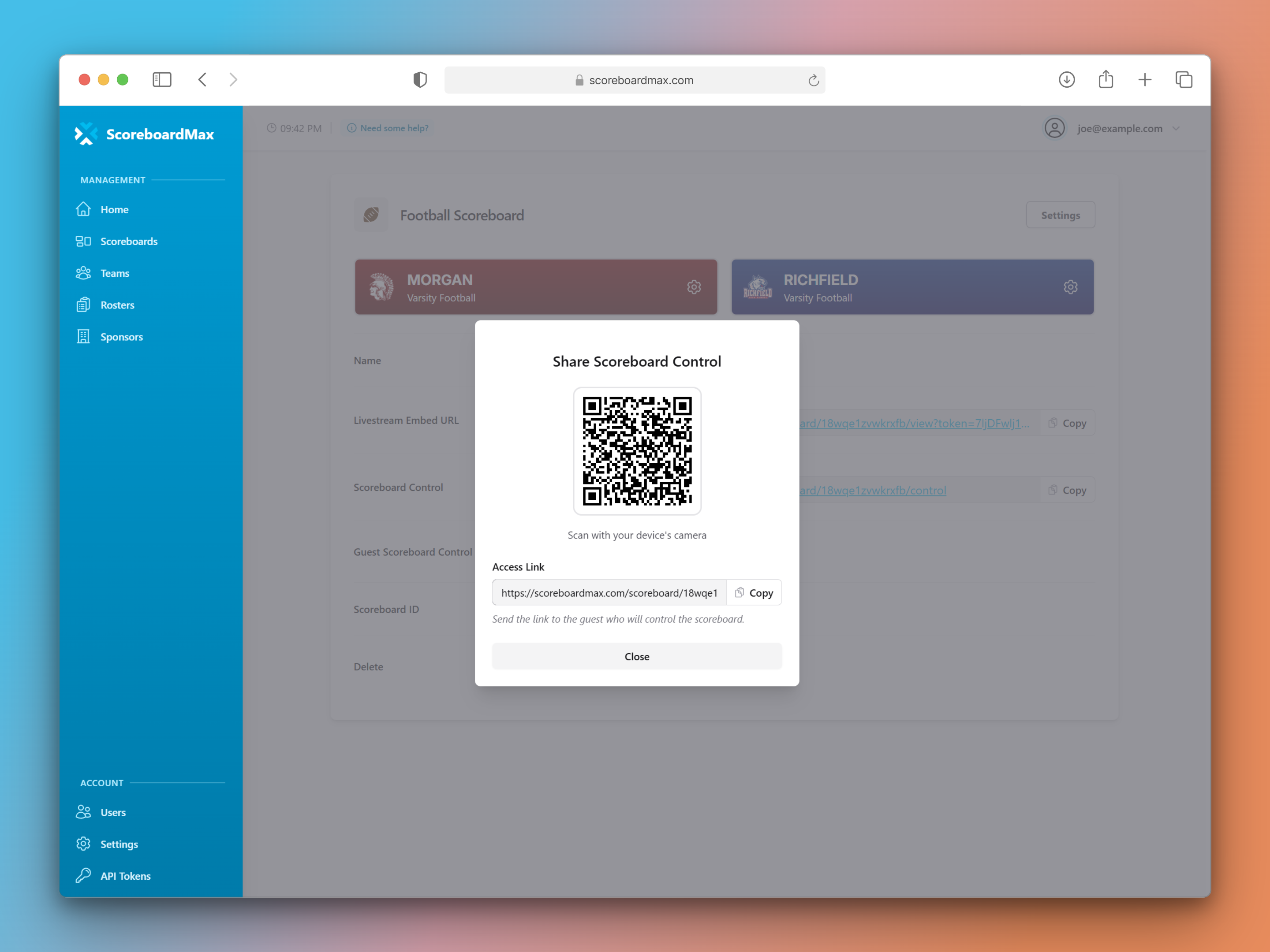
Task: Show the tab overview
Action: (x=1184, y=79)
